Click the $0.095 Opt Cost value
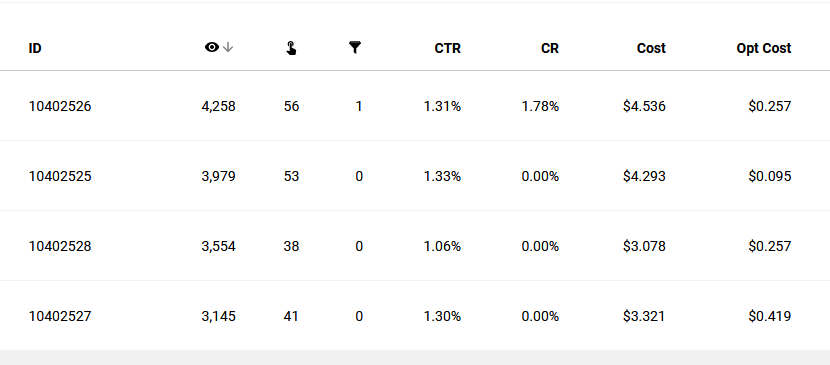Screen dimensions: 830x365 [x=770, y=176]
